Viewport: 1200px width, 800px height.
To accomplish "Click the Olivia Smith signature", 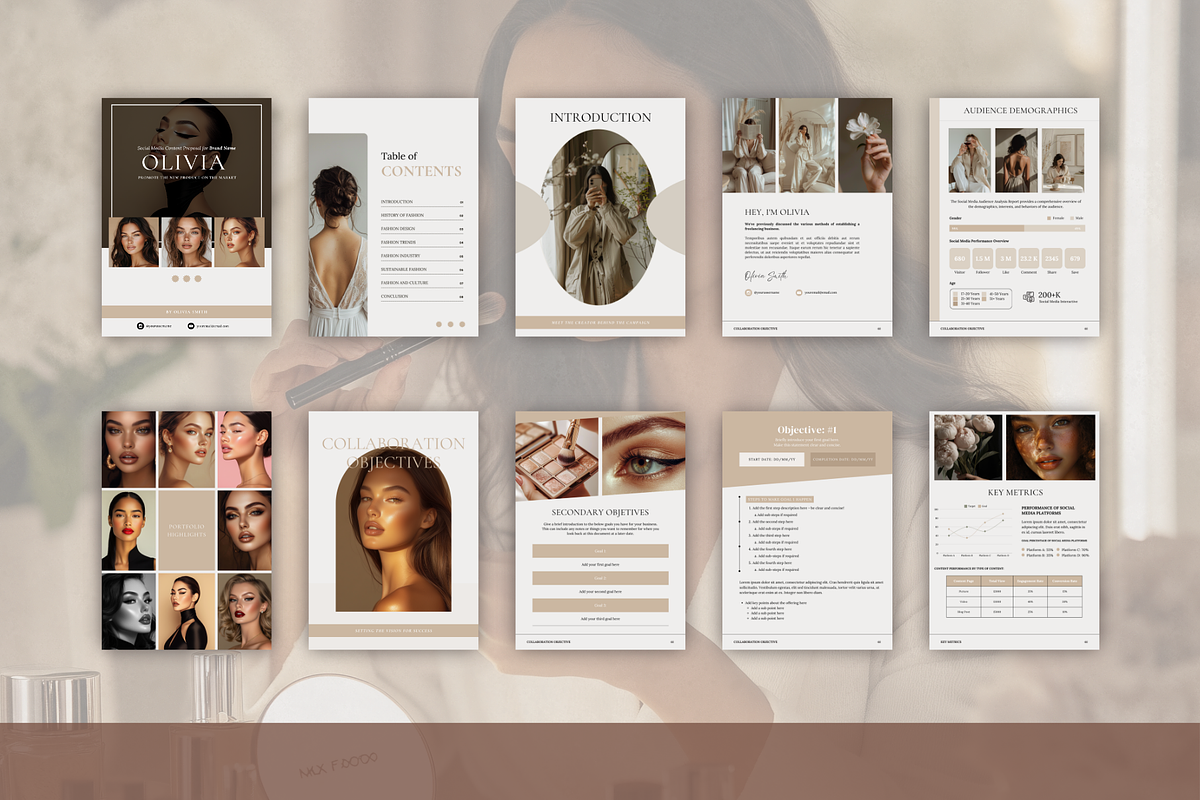I will click(x=766, y=274).
